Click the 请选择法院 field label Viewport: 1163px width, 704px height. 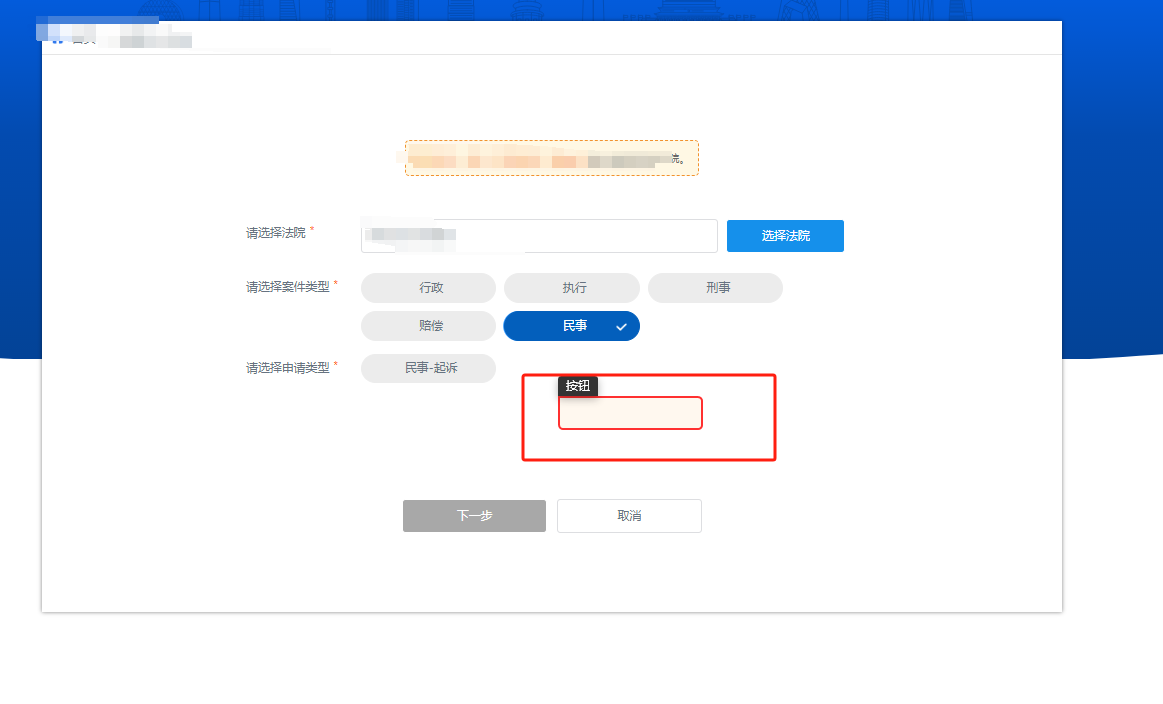tap(276, 233)
